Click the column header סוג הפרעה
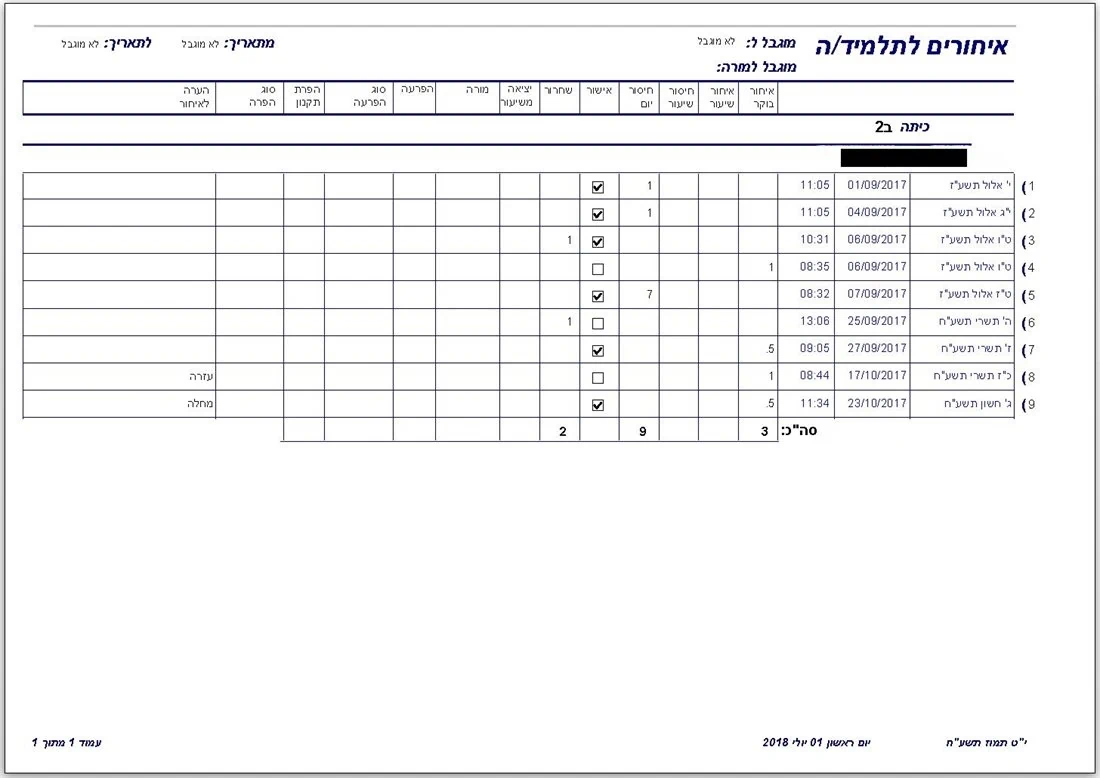The height and width of the screenshot is (778, 1100). point(370,96)
